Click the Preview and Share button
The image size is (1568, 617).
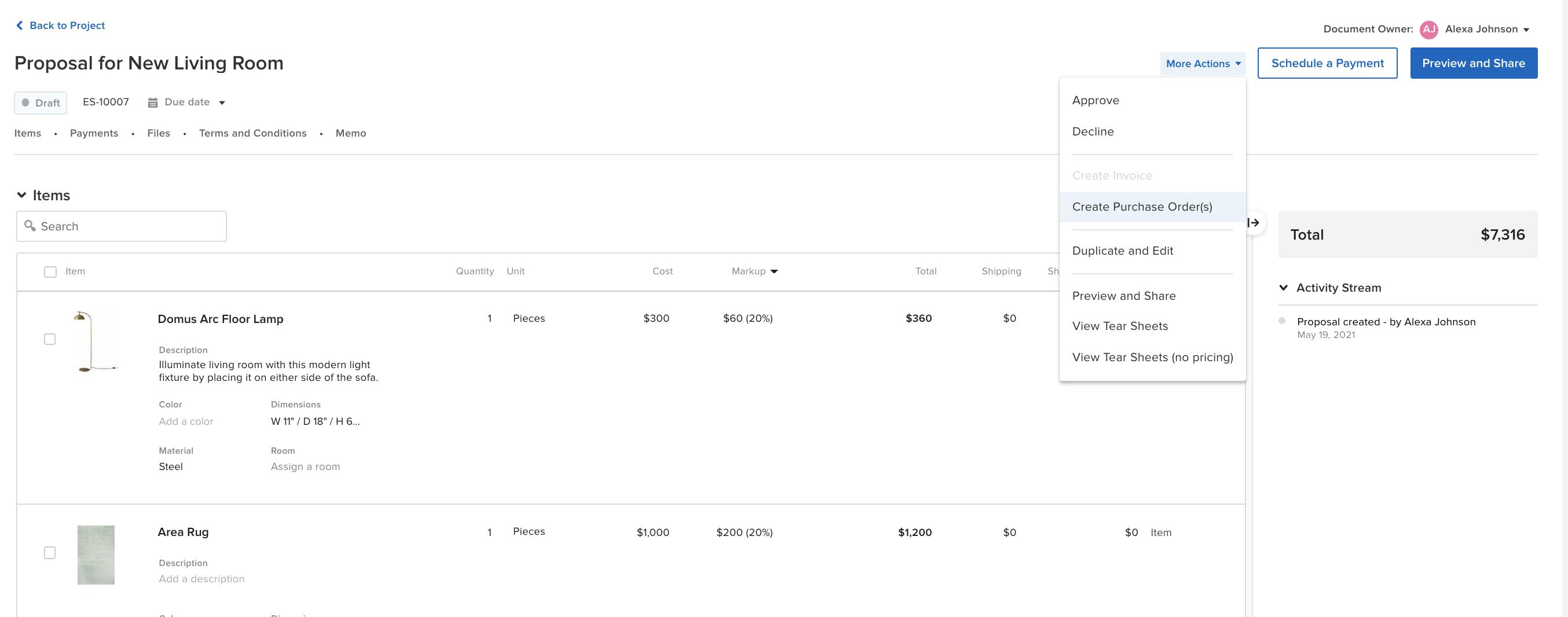tap(1474, 63)
